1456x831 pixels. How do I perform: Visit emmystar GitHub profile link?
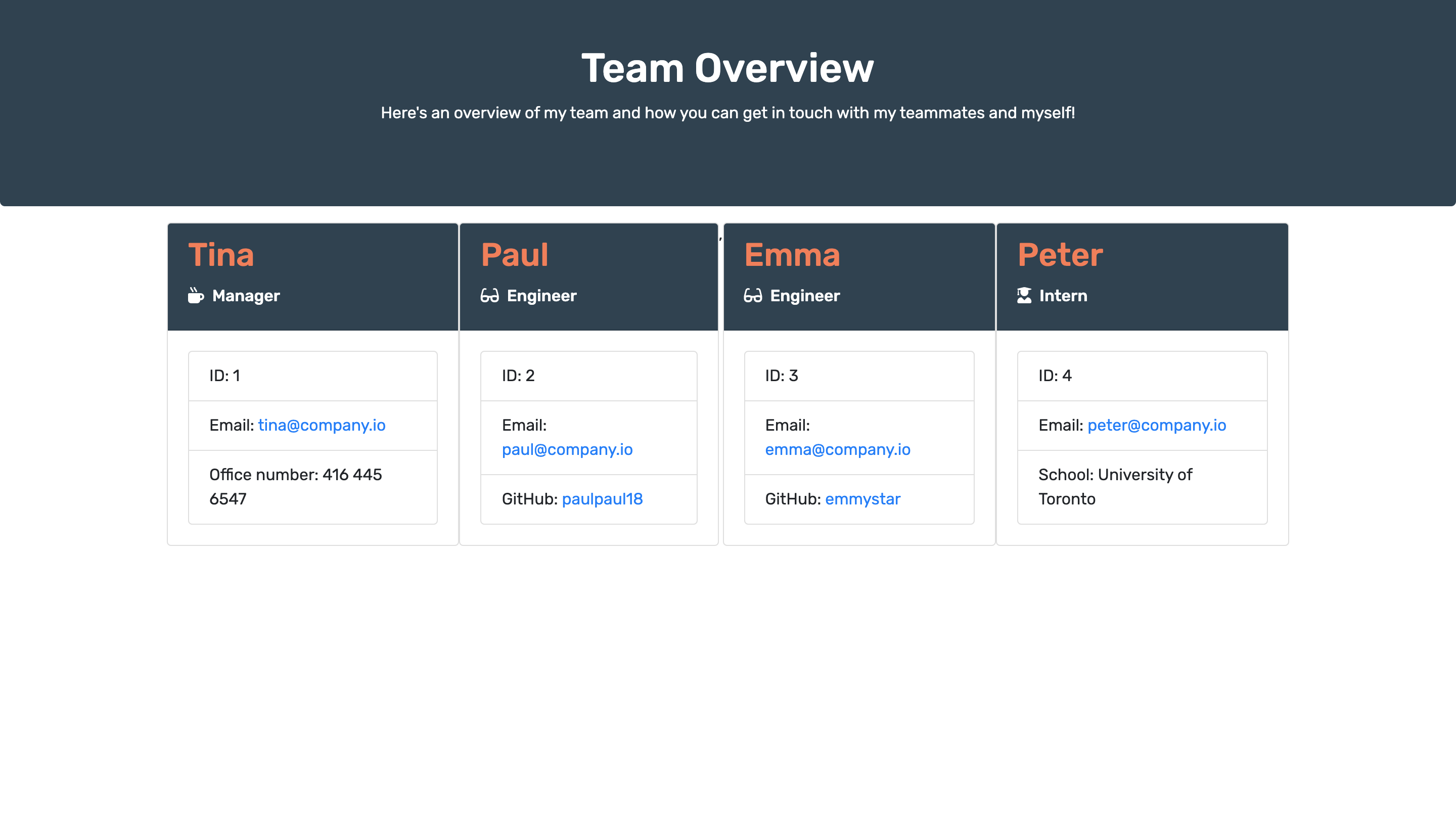(863, 499)
